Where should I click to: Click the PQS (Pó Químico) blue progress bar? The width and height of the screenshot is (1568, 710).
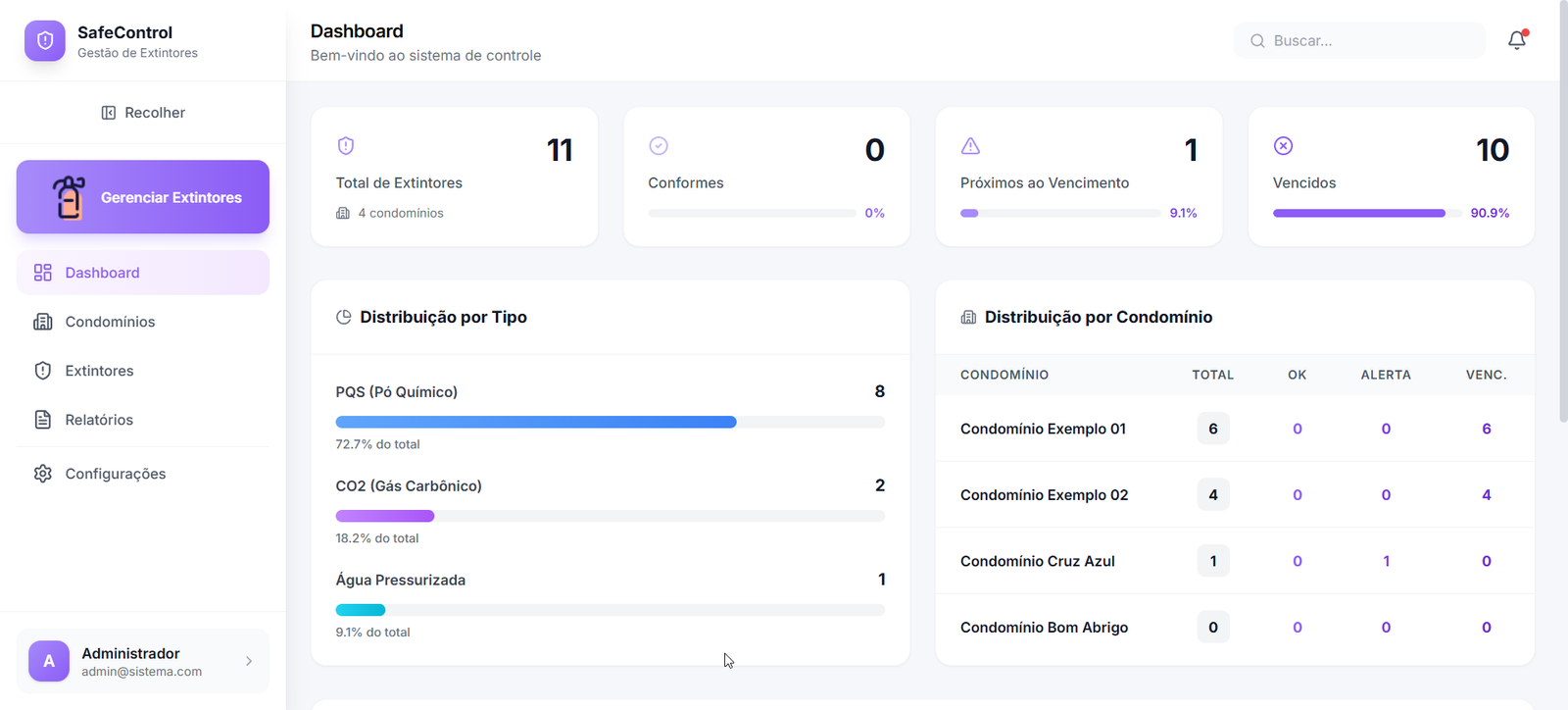(x=536, y=422)
